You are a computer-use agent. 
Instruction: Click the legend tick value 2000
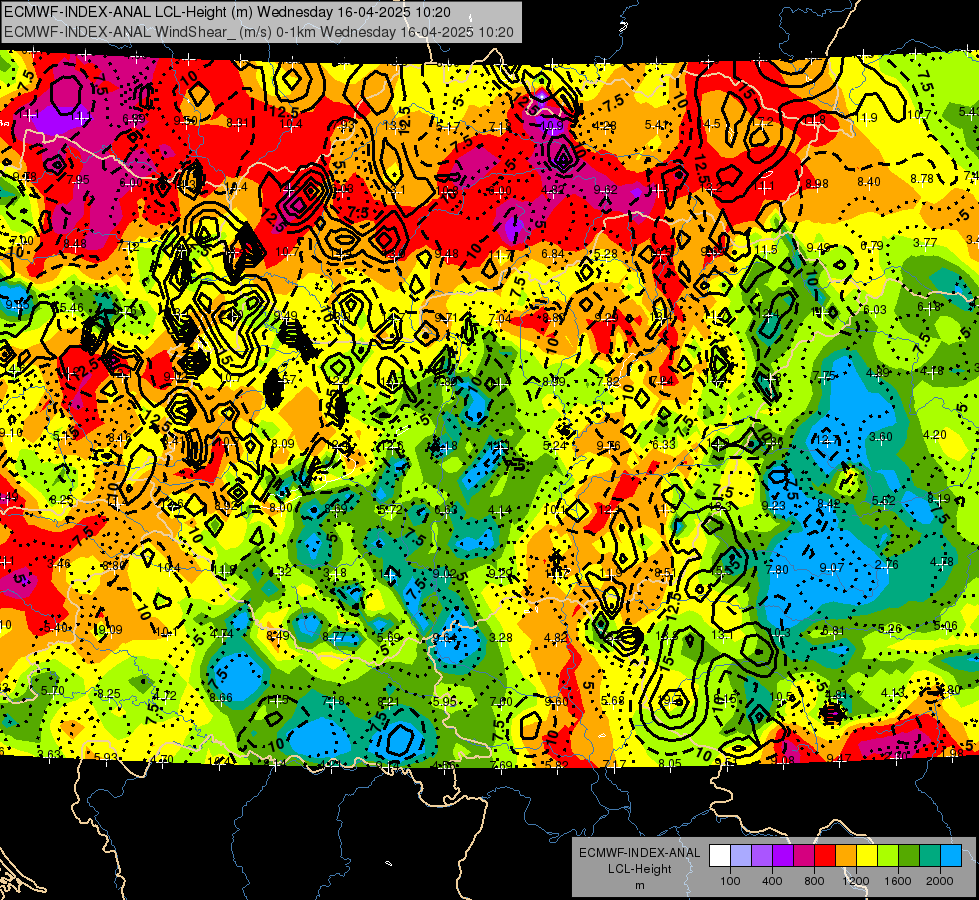[940, 881]
